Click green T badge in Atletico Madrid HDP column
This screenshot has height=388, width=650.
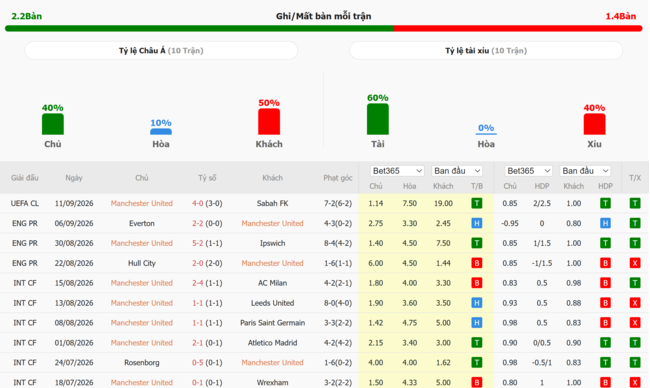pos(605,343)
